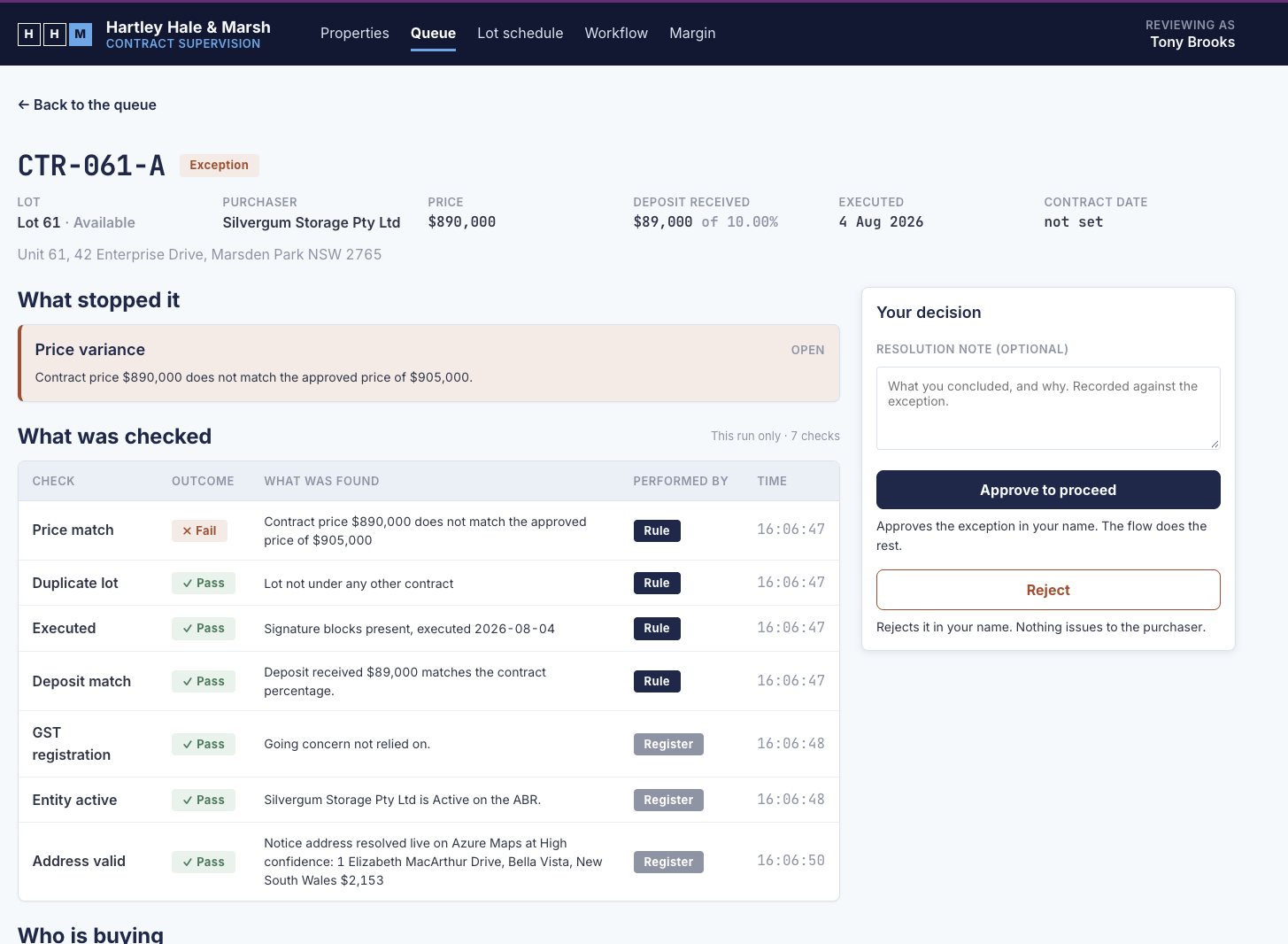Click the PERFORMED BY column header

pos(681,481)
